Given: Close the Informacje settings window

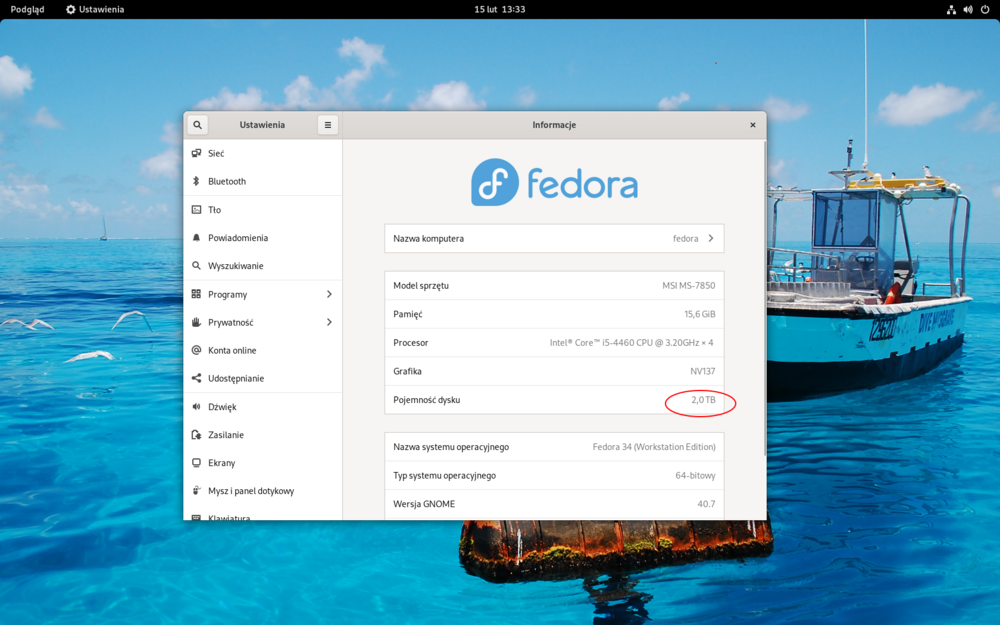Looking at the screenshot, I should tap(753, 125).
